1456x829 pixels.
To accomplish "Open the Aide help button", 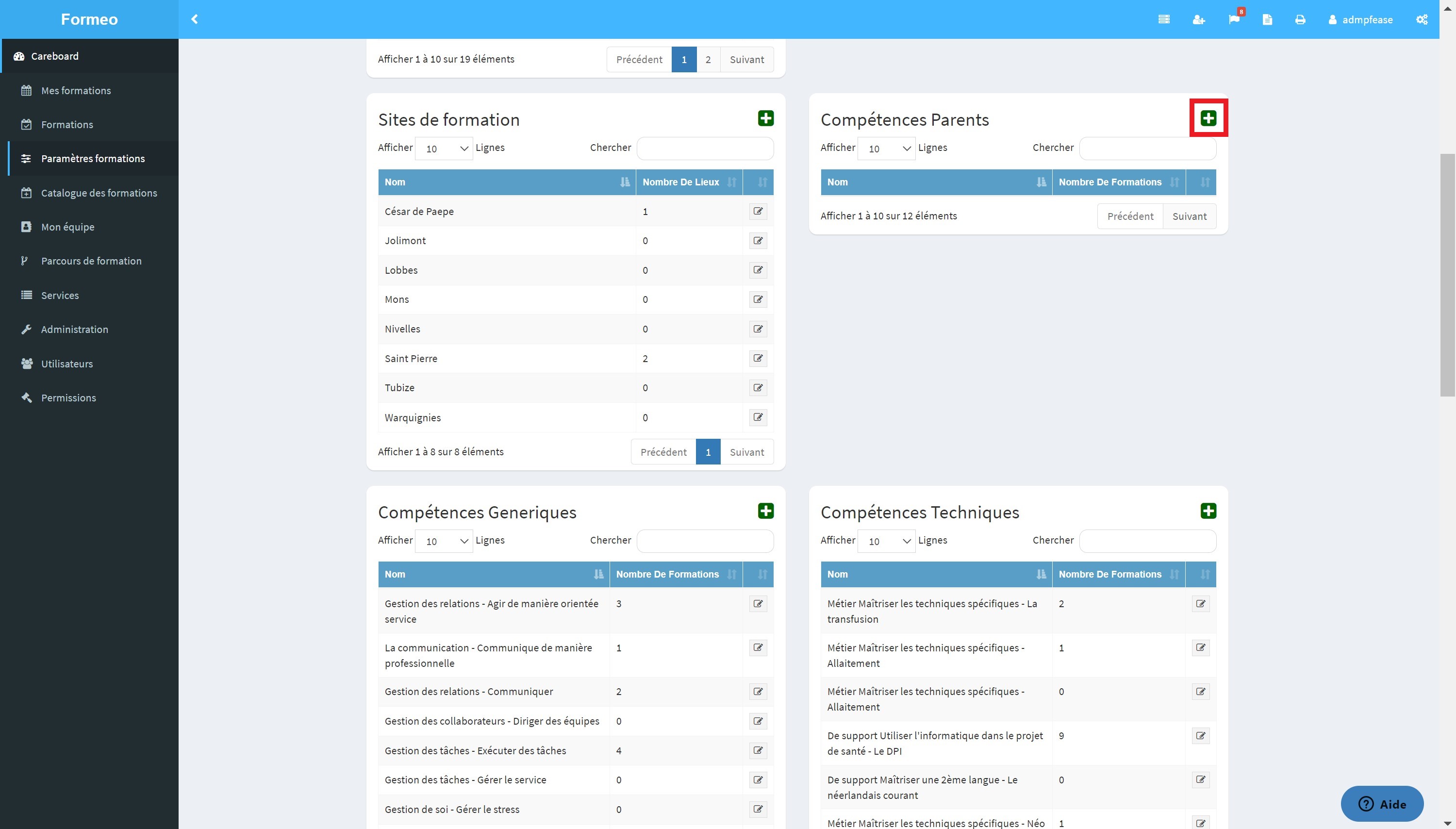I will (1382, 804).
